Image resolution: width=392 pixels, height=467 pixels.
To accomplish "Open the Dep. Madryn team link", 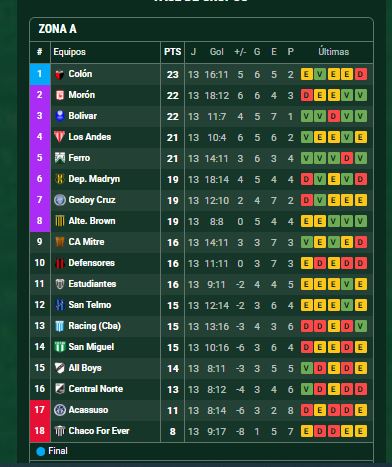I will tap(94, 179).
